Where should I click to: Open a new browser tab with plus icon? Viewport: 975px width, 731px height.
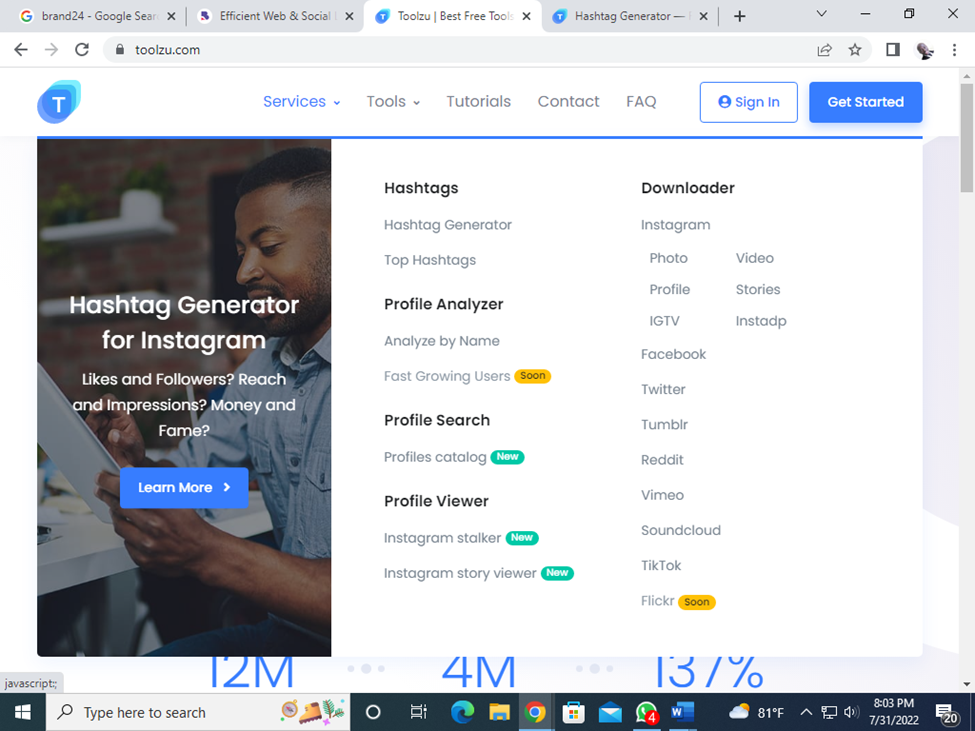pyautogui.click(x=739, y=16)
